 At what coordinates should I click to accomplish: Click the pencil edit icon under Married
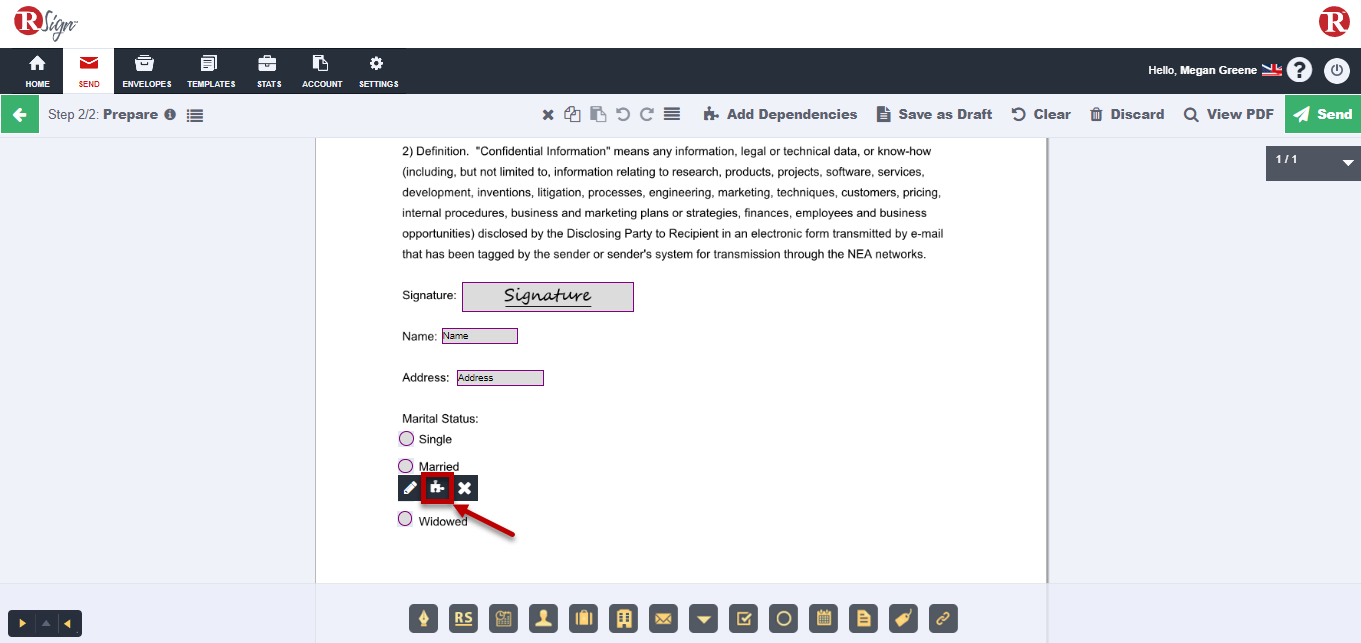410,488
